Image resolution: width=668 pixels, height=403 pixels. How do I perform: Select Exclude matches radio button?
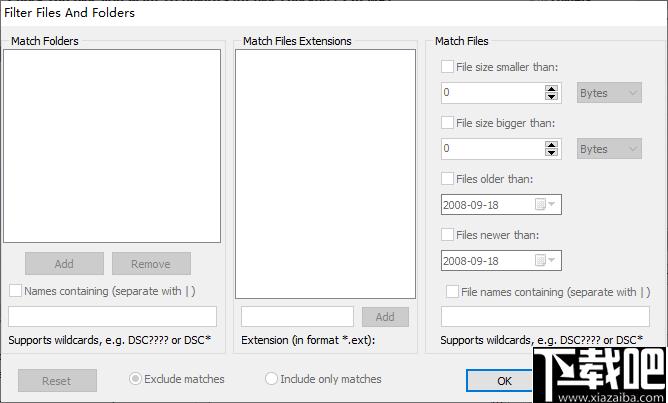135,379
